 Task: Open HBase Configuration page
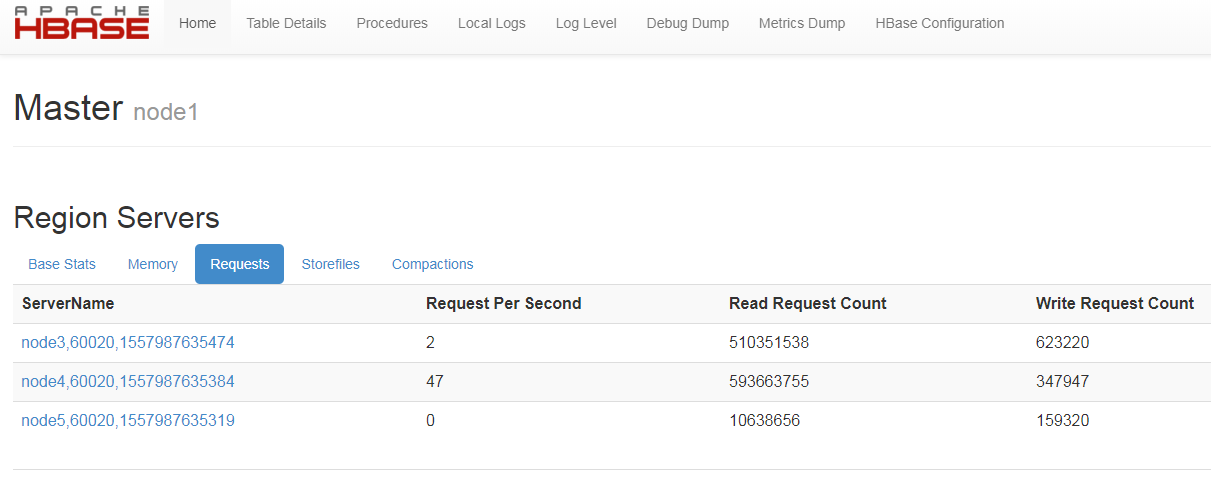coord(940,23)
